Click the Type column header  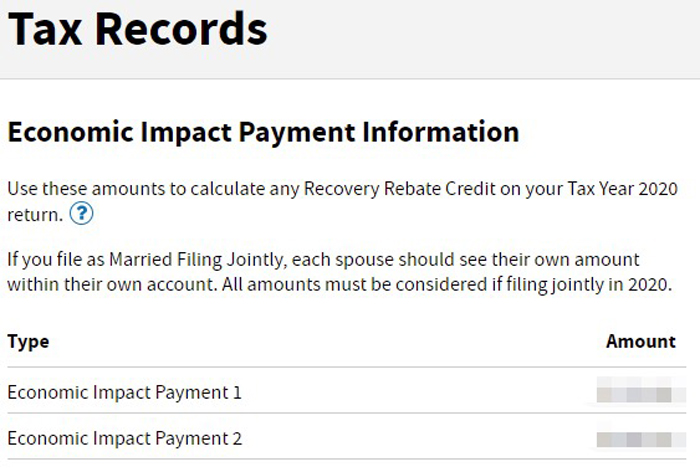(x=29, y=342)
